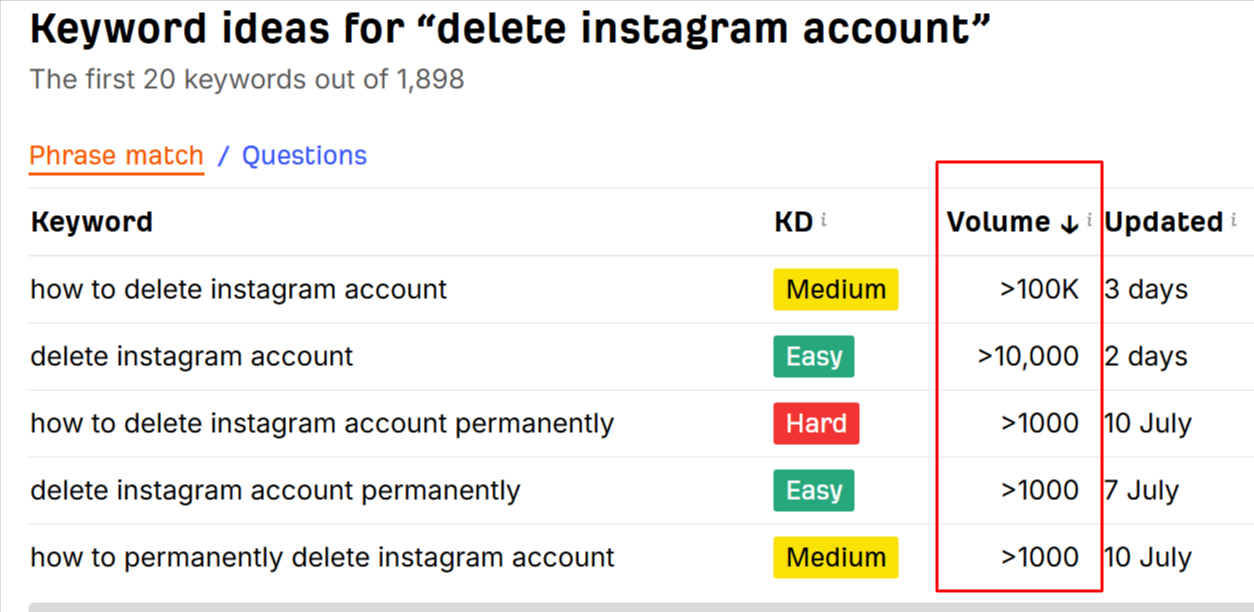Sort by the Volume column header
The width and height of the screenshot is (1254, 612).
(998, 222)
